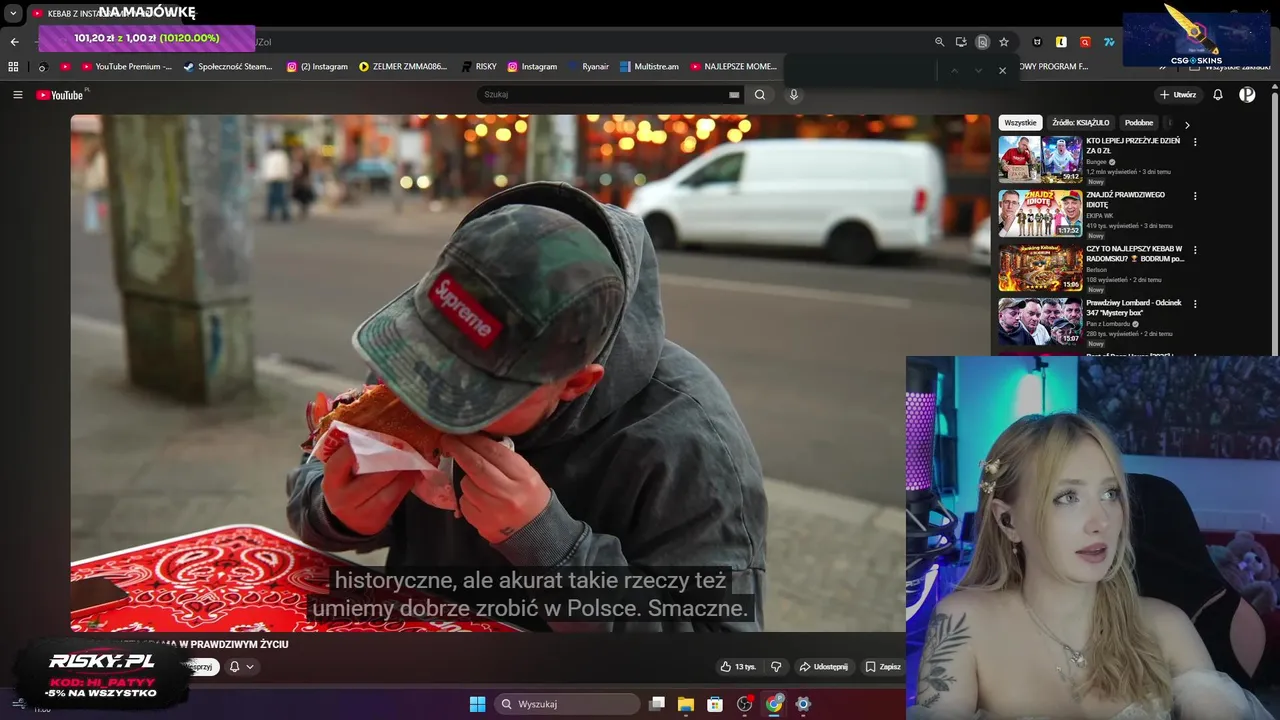
Task: Click the Udostępnij share button
Action: click(823, 667)
